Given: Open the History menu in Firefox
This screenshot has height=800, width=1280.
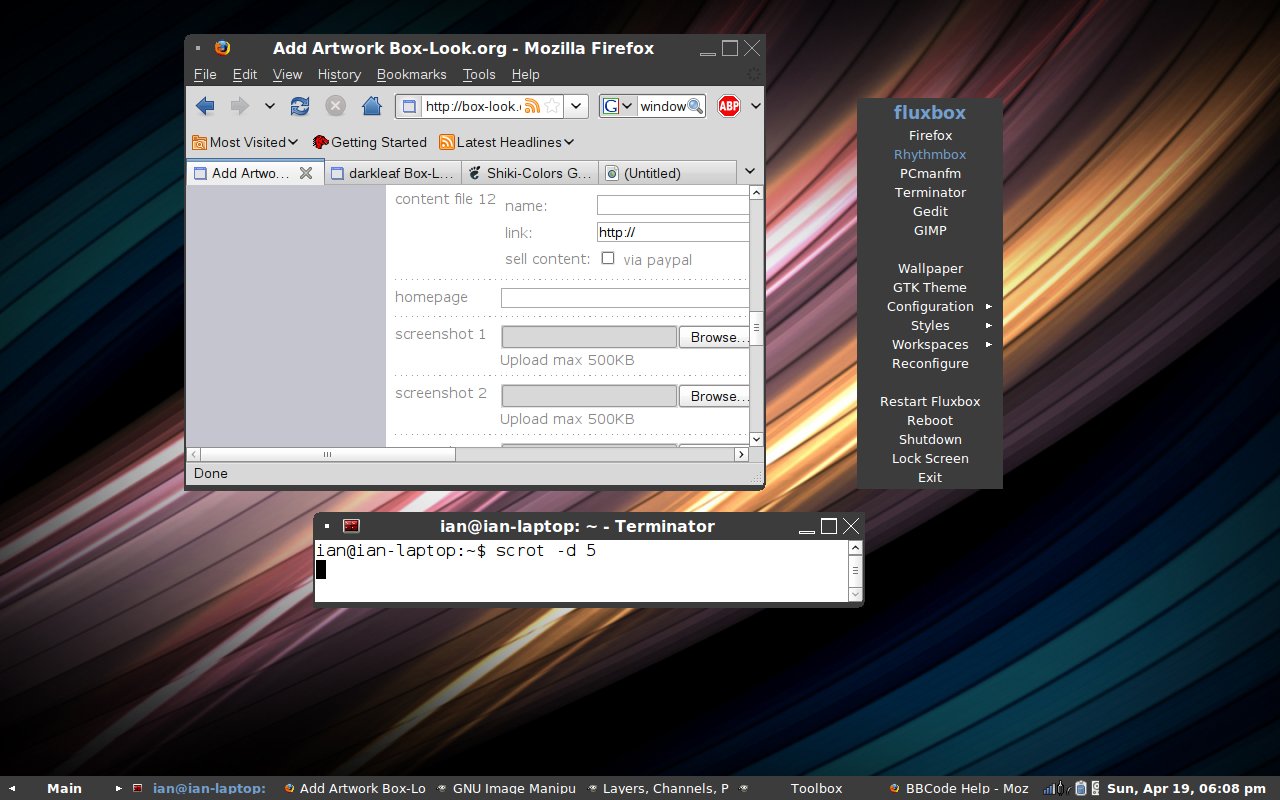Looking at the screenshot, I should coord(339,74).
